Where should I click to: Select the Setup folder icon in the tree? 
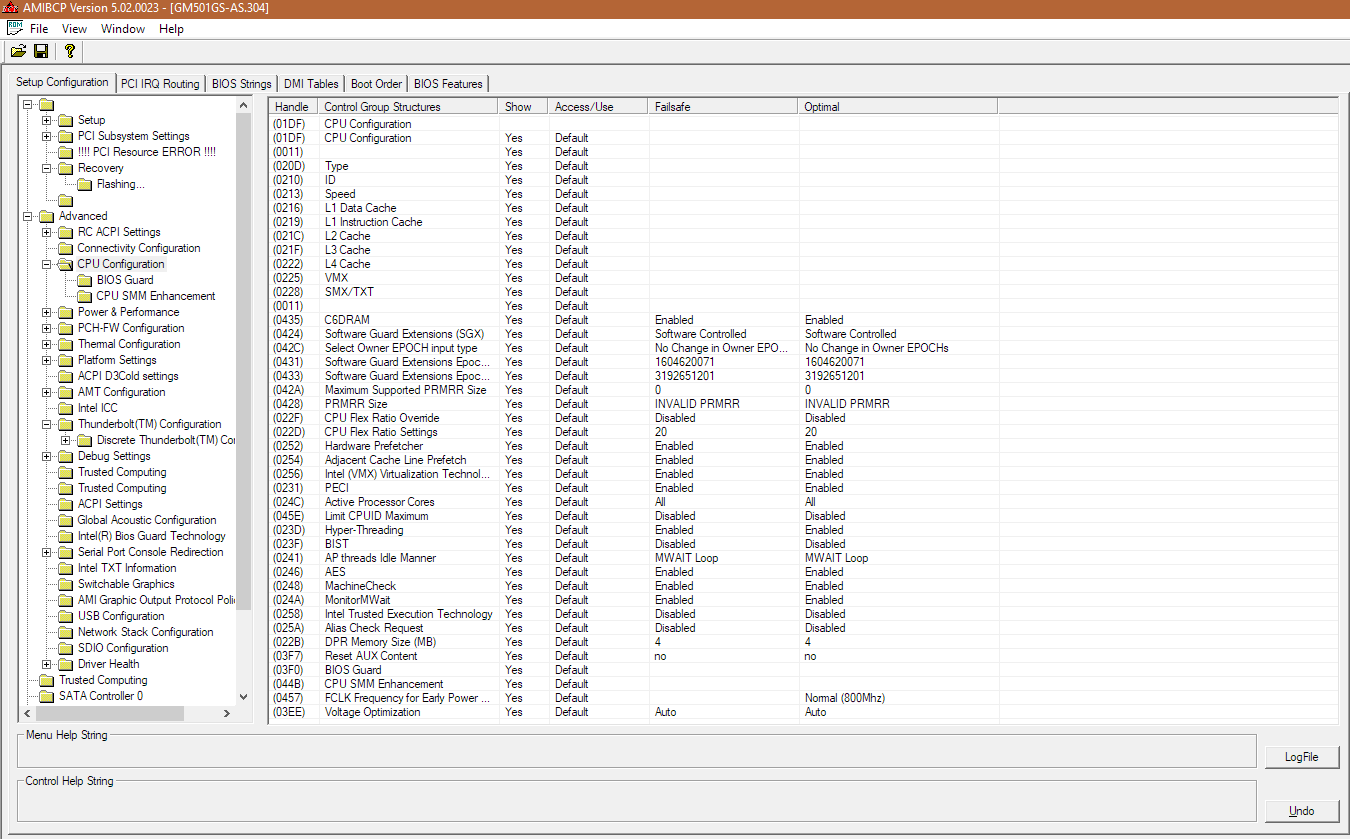(65, 120)
